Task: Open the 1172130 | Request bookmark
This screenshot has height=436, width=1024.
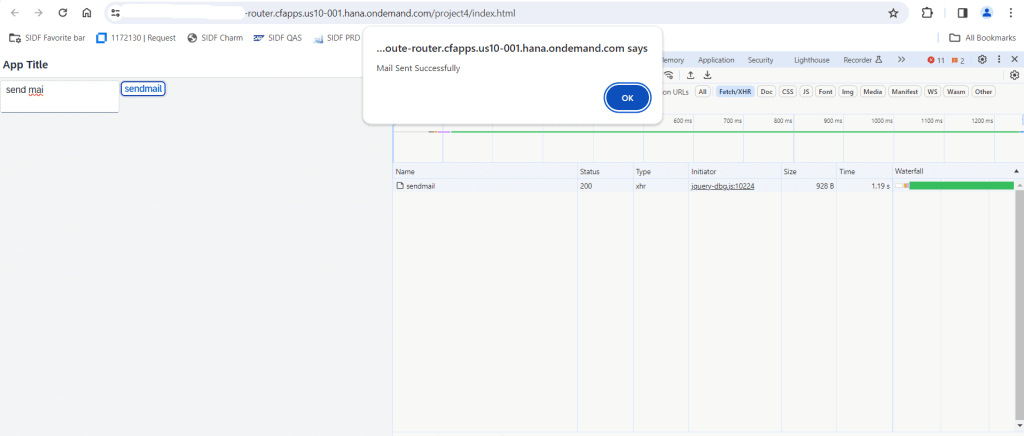Action: 136,38
